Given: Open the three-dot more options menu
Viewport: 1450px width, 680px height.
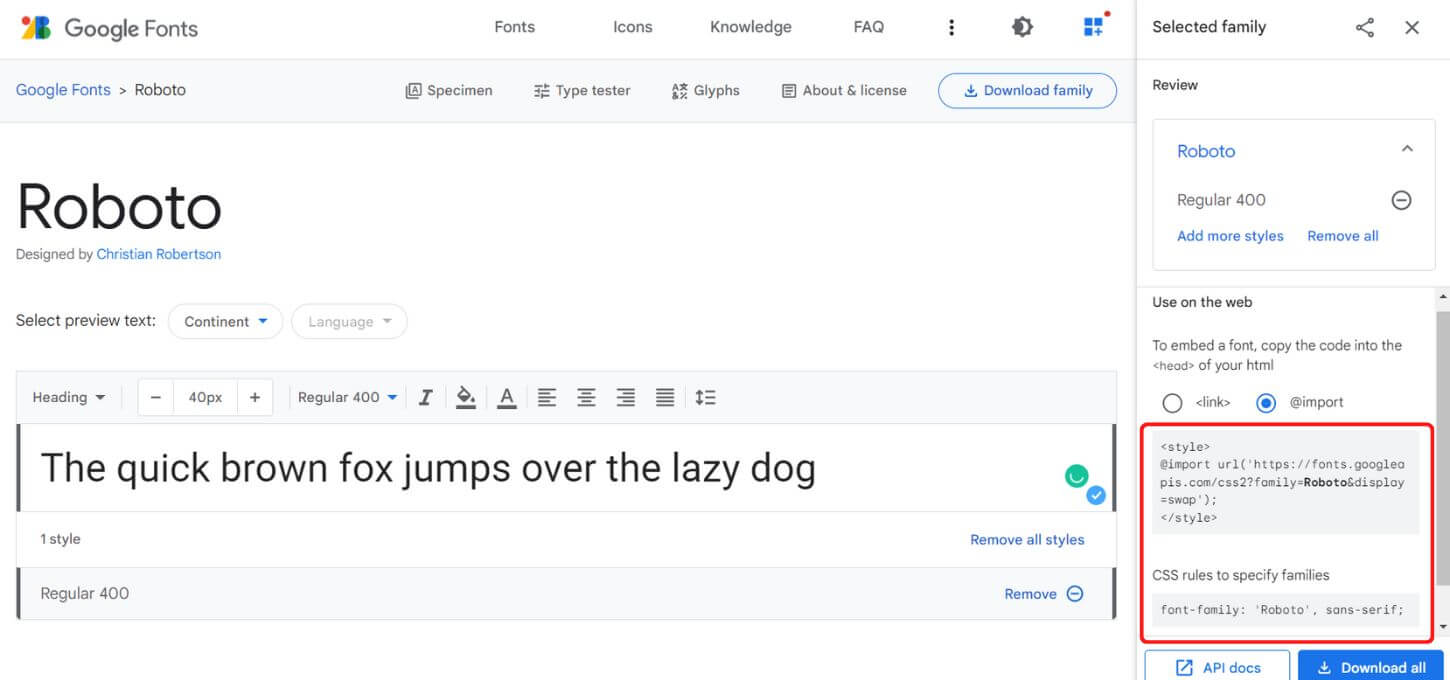Looking at the screenshot, I should click(x=951, y=28).
